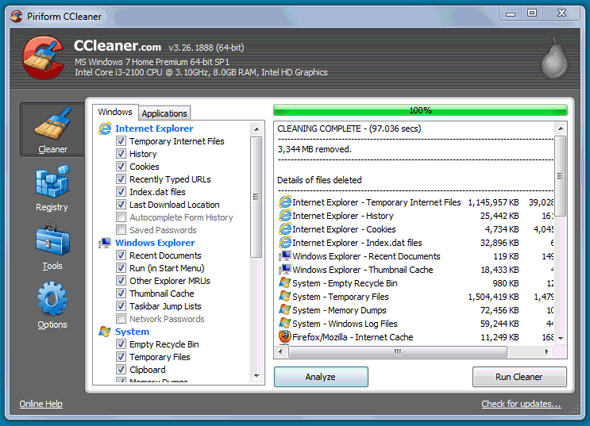Switch to the Applications tab
This screenshot has width=590, height=426.
tap(164, 113)
